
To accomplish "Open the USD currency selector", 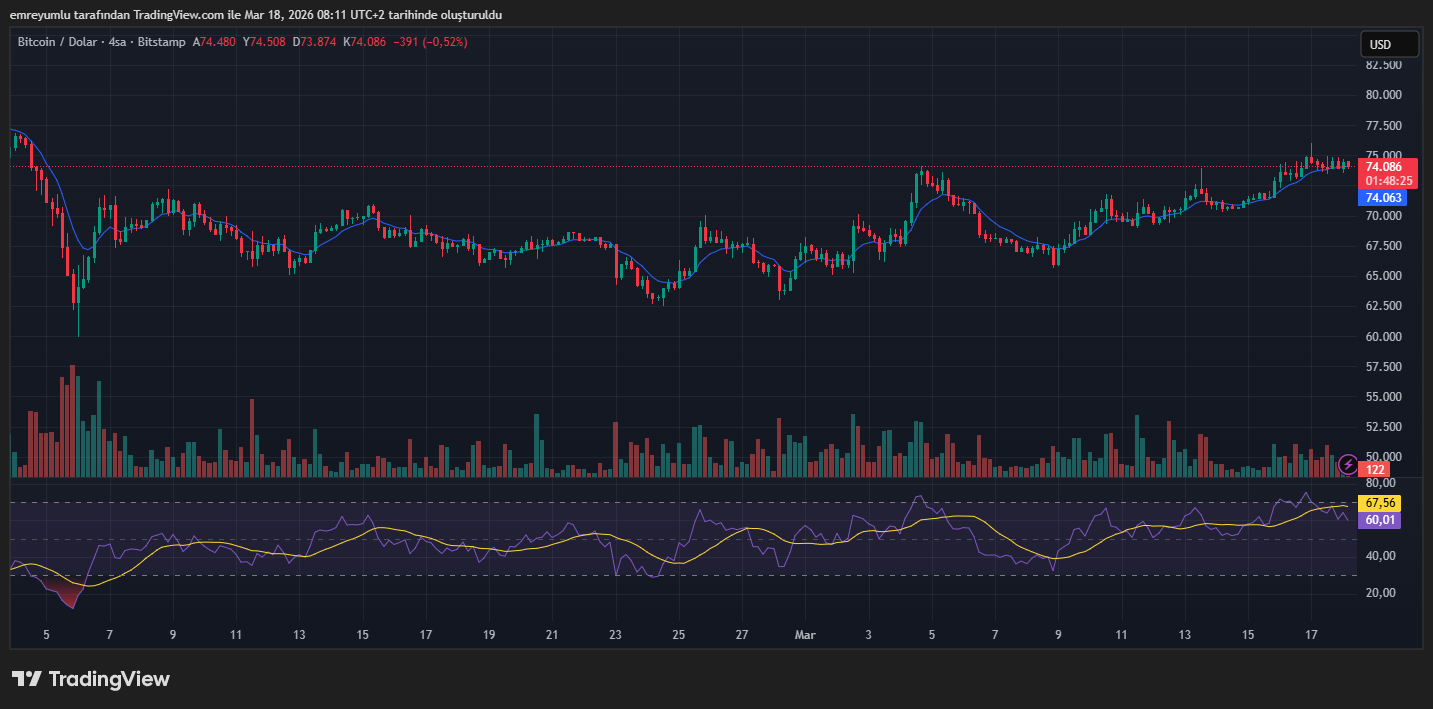I will 1389,44.
